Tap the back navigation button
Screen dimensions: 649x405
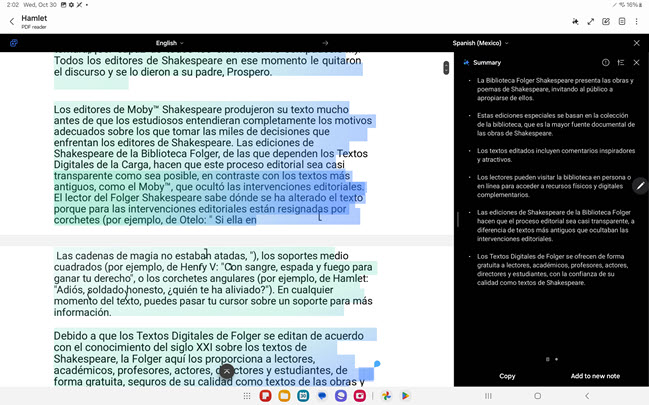click(587, 396)
